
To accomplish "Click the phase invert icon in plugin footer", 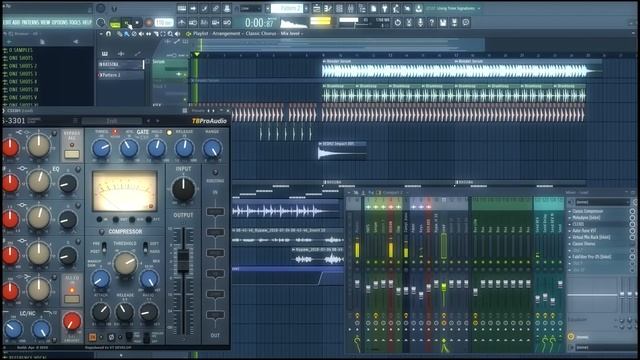I will click(x=111, y=338).
